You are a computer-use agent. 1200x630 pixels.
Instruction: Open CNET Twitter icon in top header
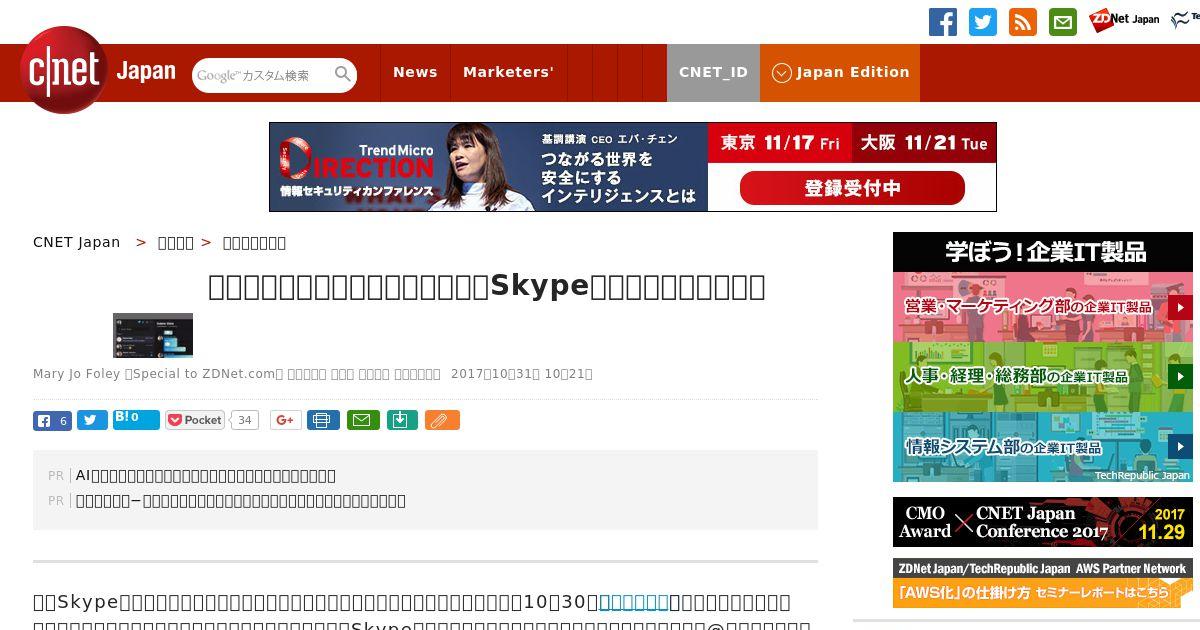983,22
